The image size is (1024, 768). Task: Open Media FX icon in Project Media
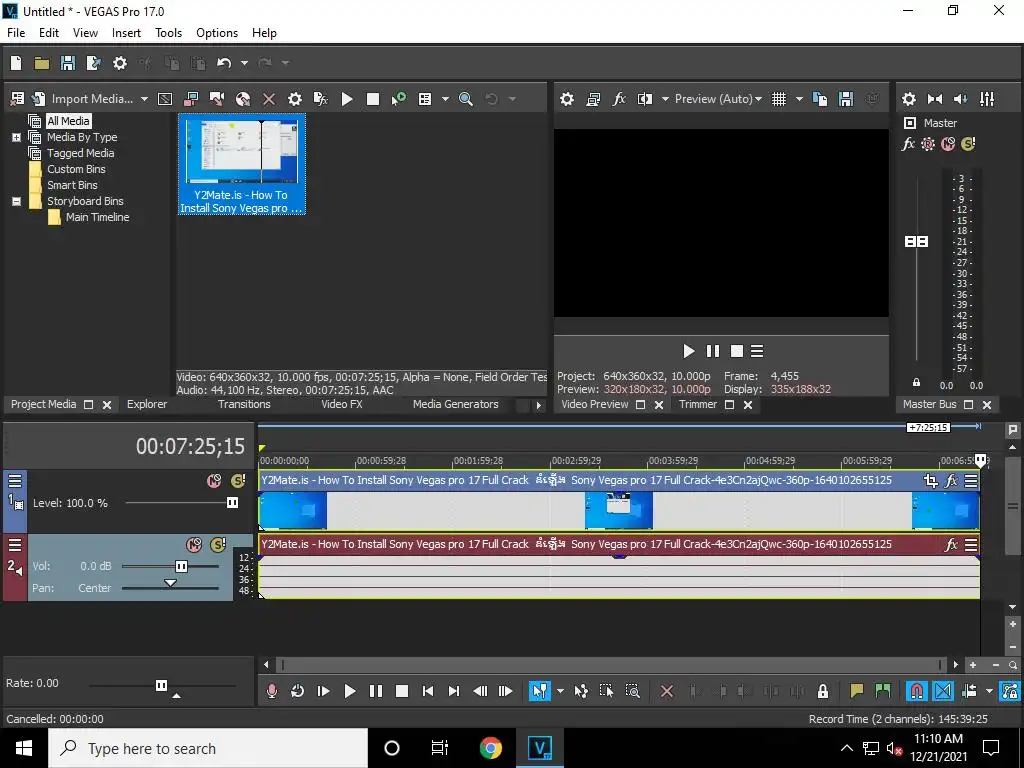[x=321, y=99]
